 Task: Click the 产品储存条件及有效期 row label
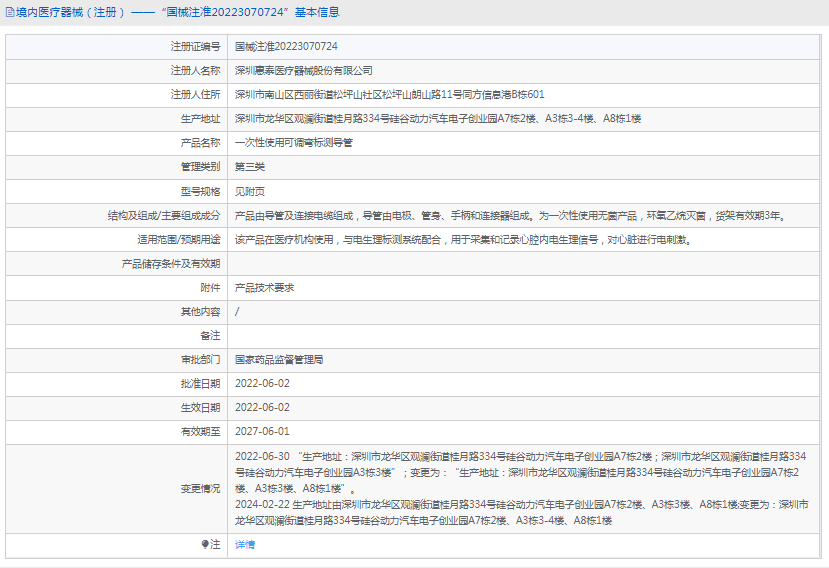(171, 263)
